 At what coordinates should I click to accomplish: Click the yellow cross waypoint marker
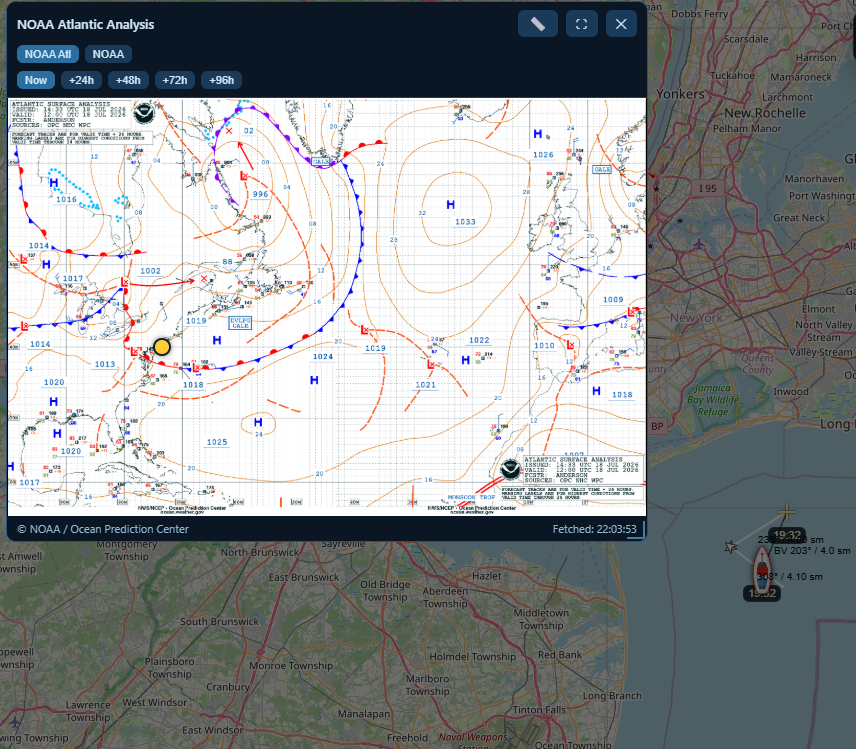(786, 512)
